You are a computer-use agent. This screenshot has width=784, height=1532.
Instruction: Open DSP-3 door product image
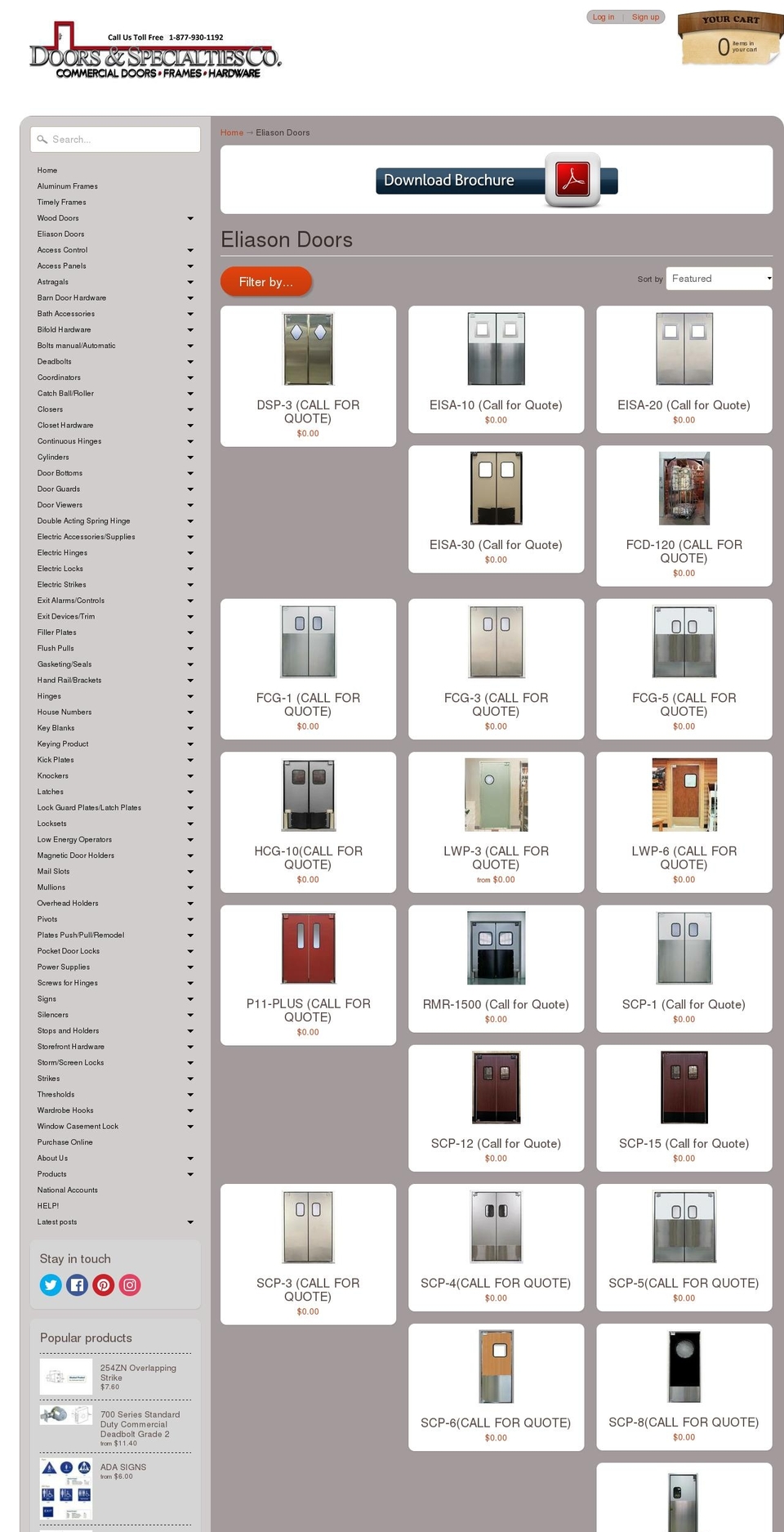tap(308, 349)
